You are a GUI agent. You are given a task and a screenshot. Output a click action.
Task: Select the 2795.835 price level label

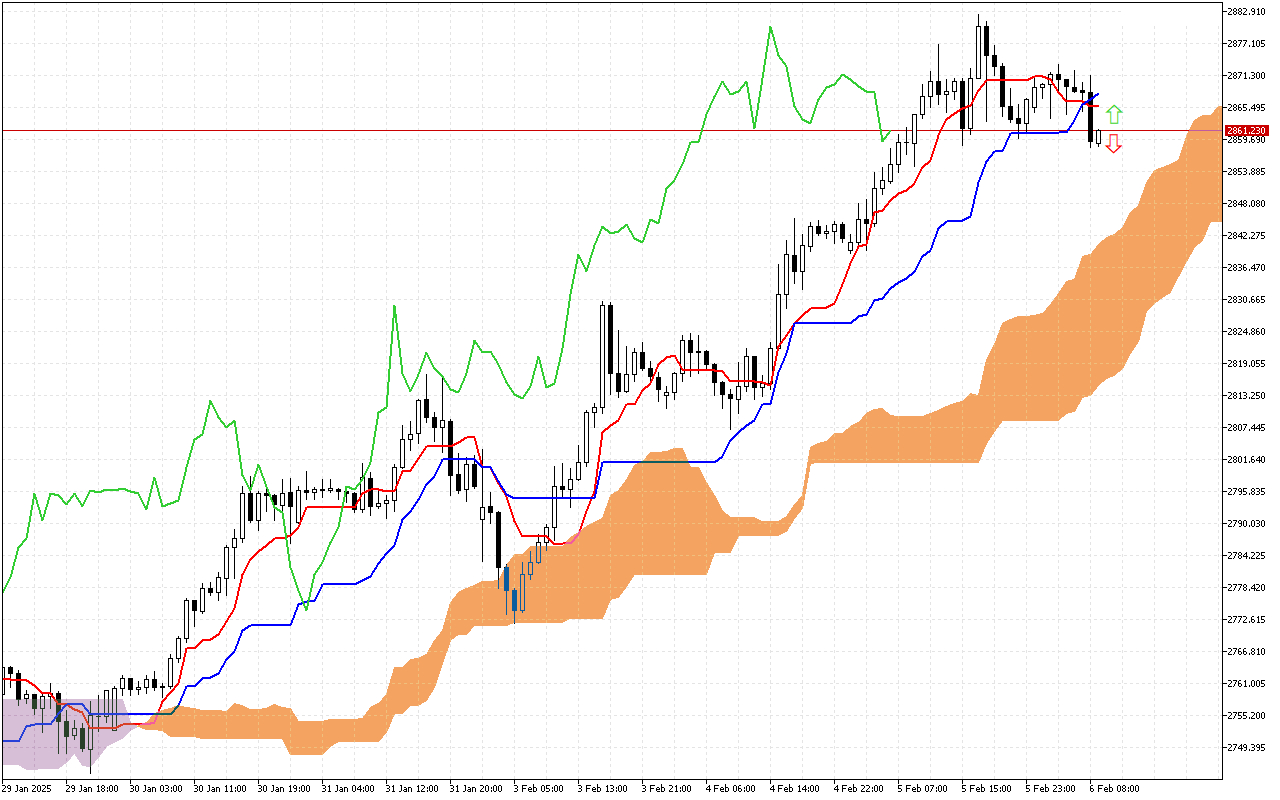point(1246,491)
